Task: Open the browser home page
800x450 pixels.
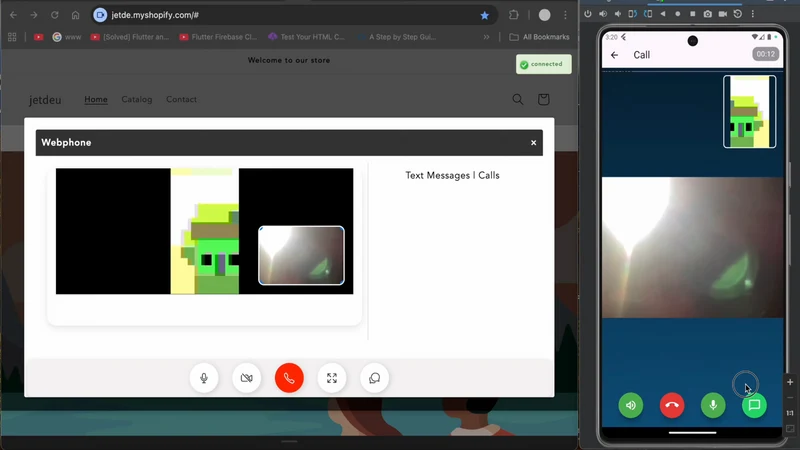Action: [76, 15]
